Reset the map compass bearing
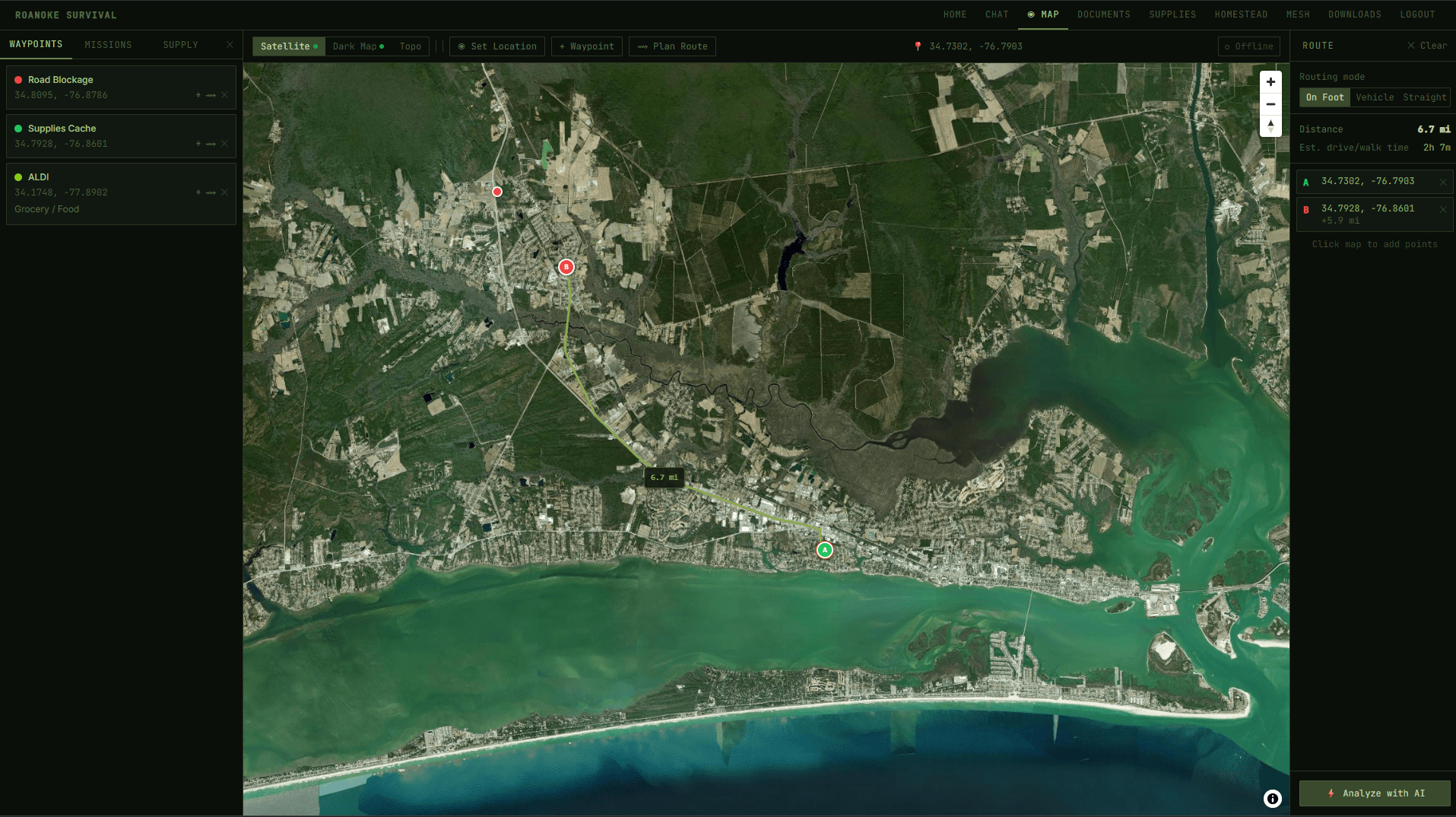This screenshot has width=1456, height=817. [1270, 127]
